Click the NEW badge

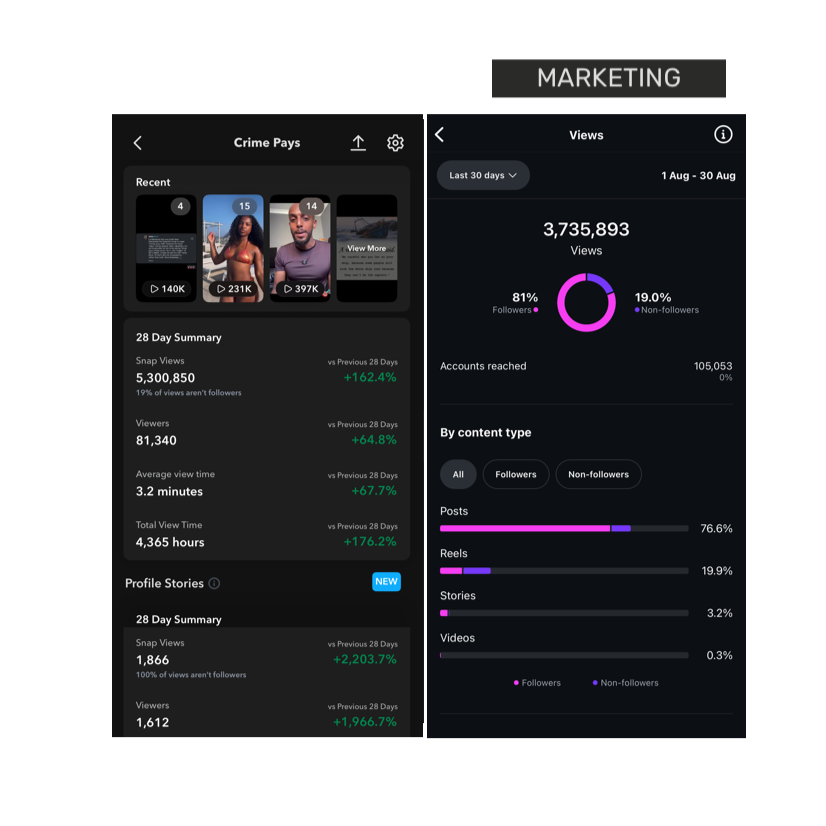(x=386, y=581)
